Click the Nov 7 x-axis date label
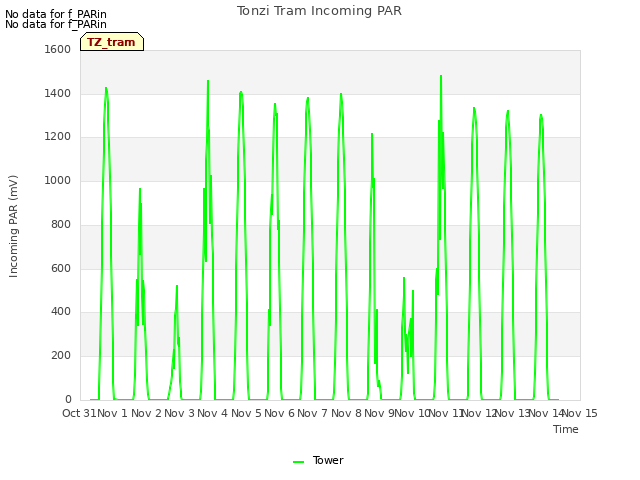 [313, 413]
